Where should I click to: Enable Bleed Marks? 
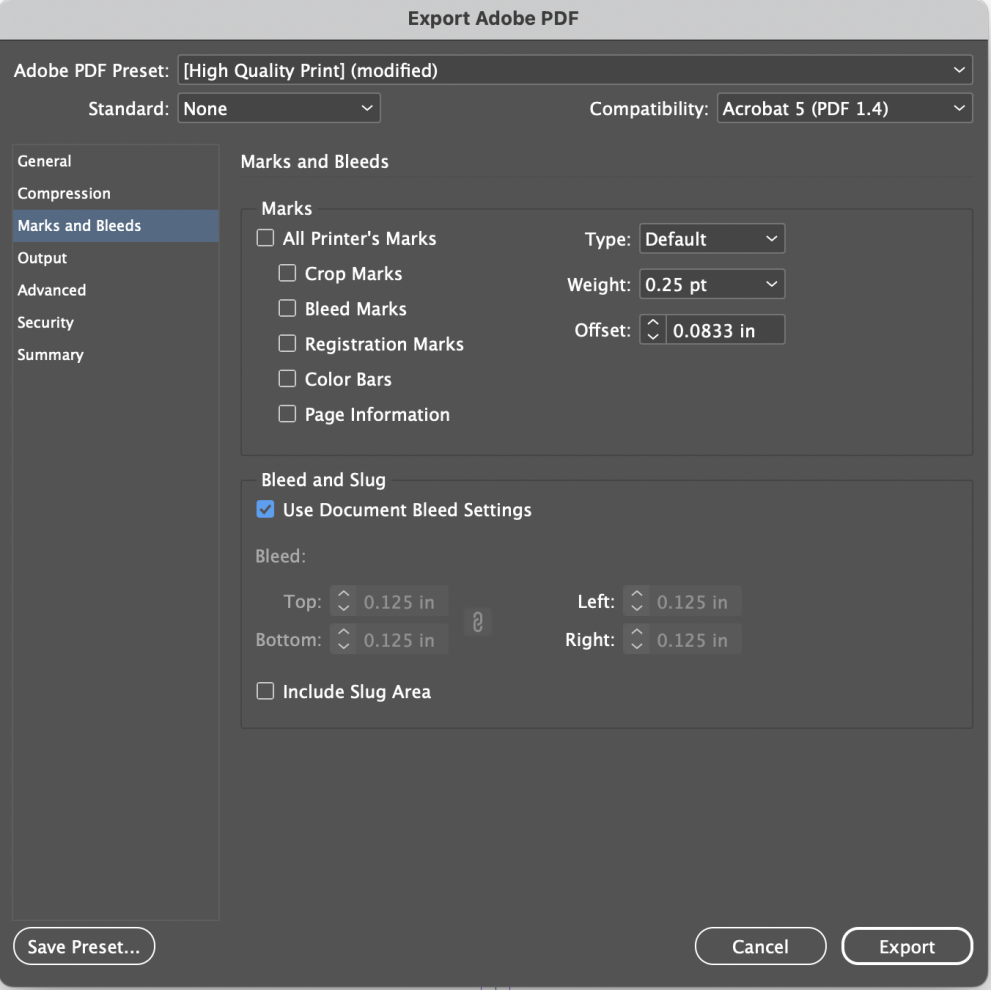287,308
